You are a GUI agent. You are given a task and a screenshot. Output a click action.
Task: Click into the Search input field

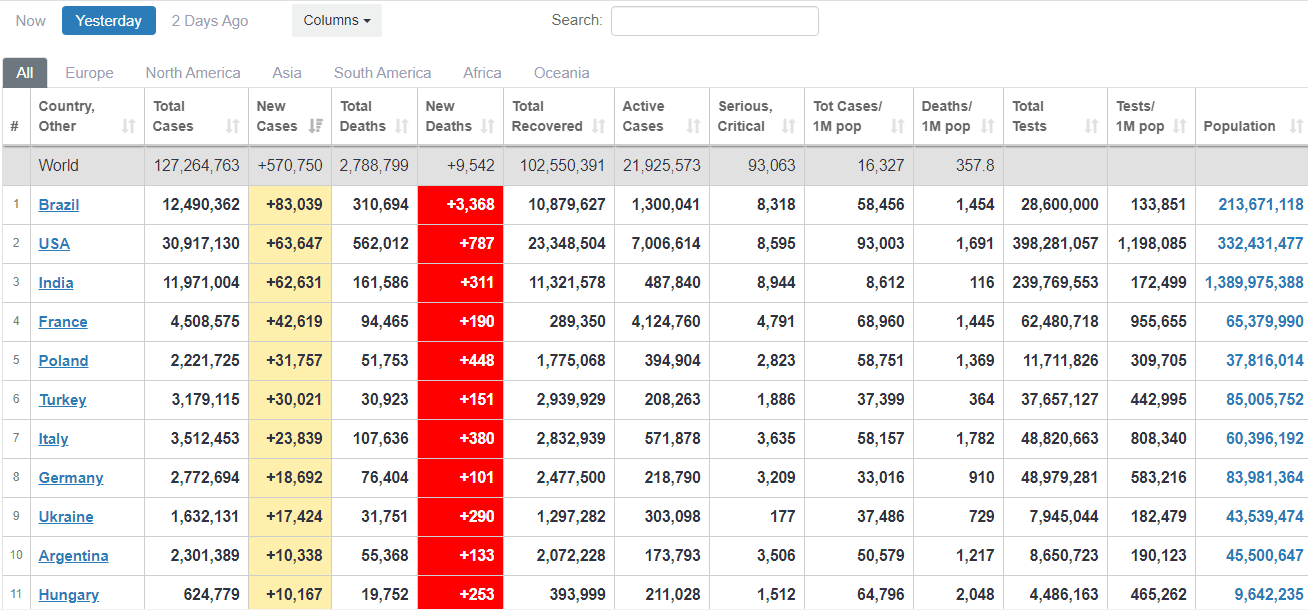714,21
